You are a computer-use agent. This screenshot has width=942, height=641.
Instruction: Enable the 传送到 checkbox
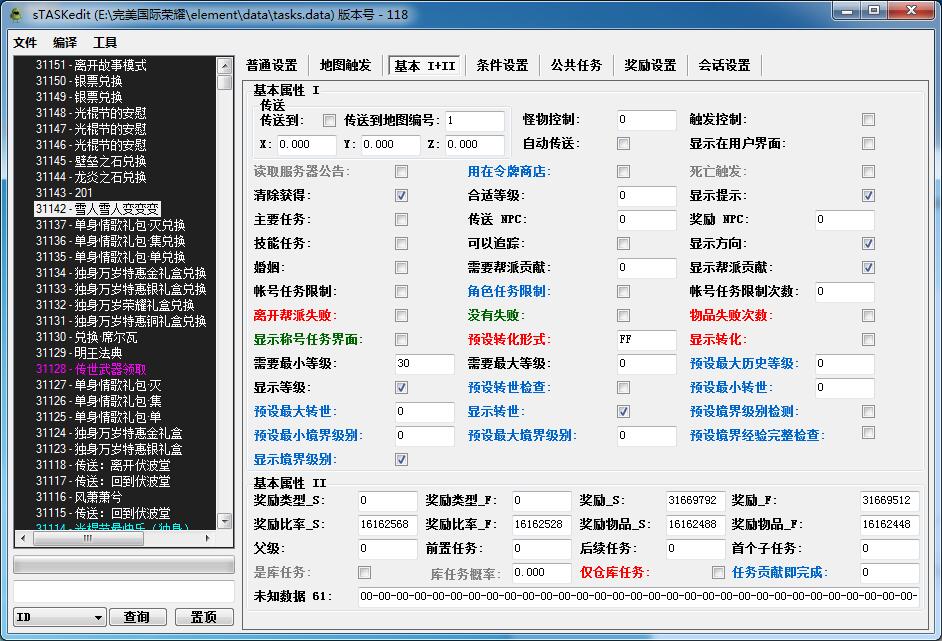[329, 121]
